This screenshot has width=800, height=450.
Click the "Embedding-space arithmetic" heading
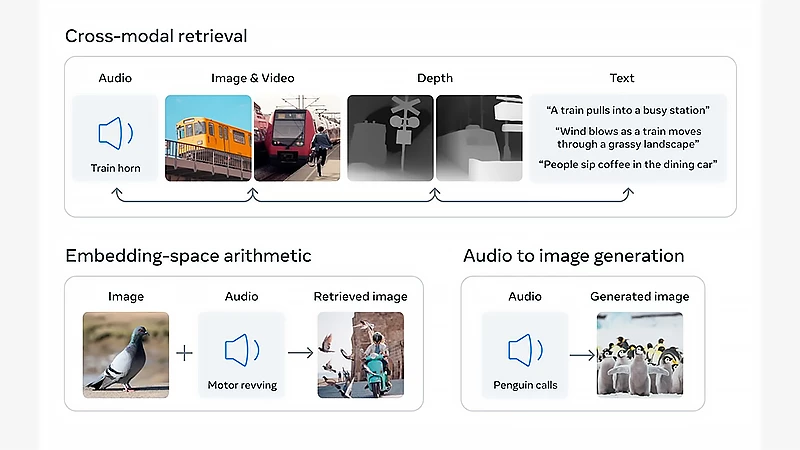click(188, 256)
